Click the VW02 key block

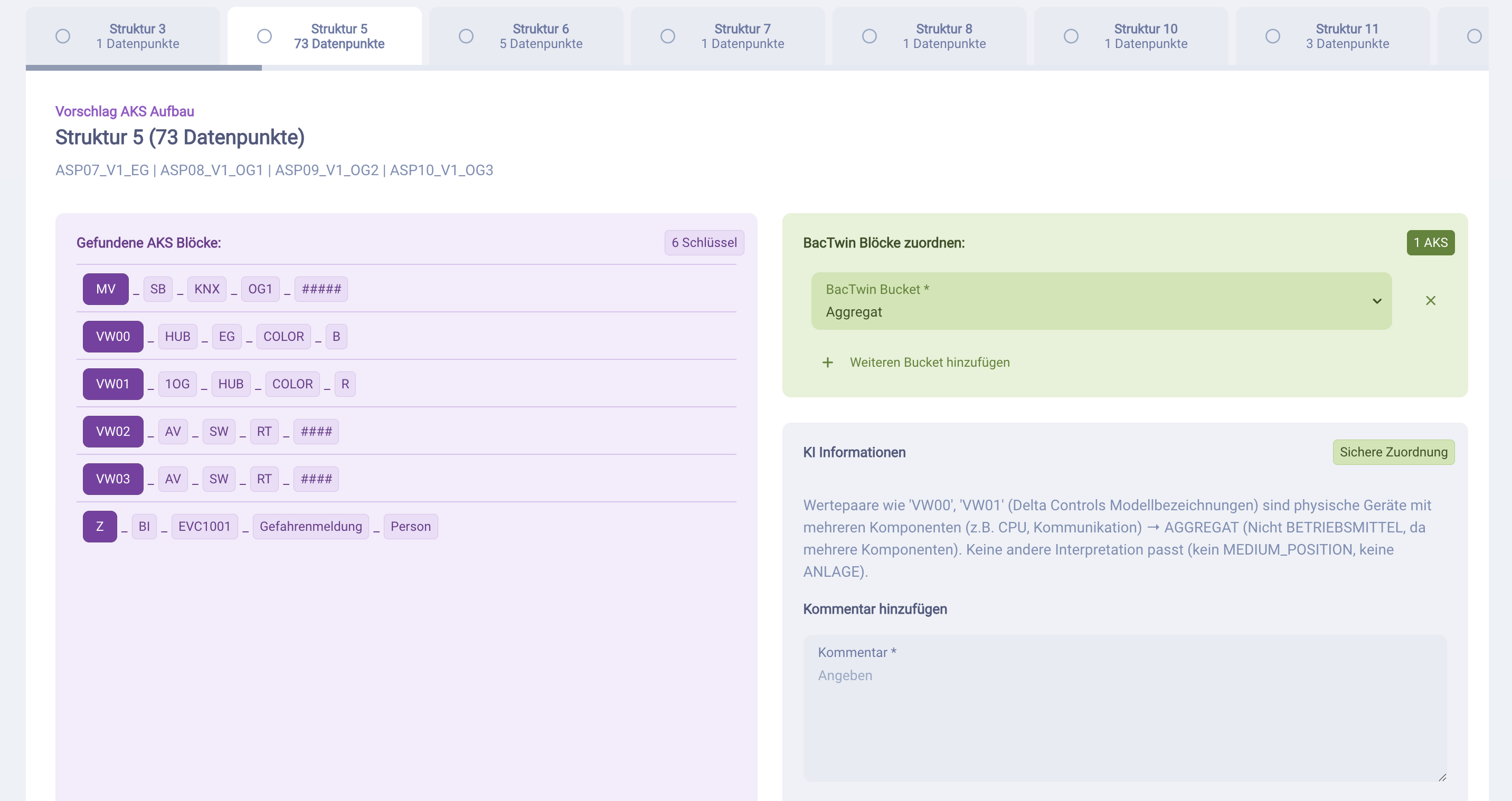pyautogui.click(x=112, y=432)
